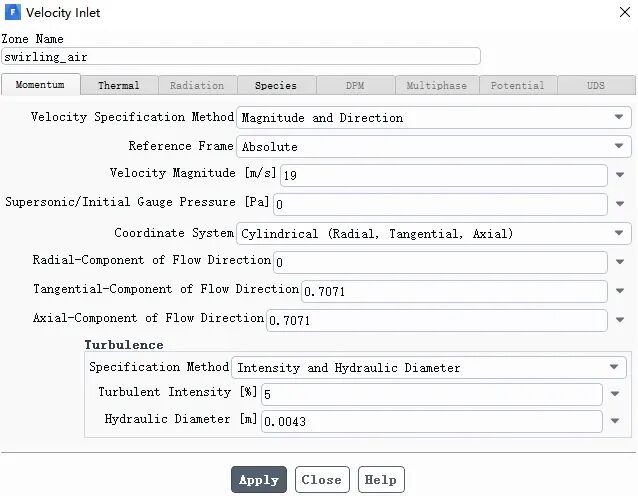Open turbulence Specification Method dropdown
The width and height of the screenshot is (638, 496).
point(429,368)
